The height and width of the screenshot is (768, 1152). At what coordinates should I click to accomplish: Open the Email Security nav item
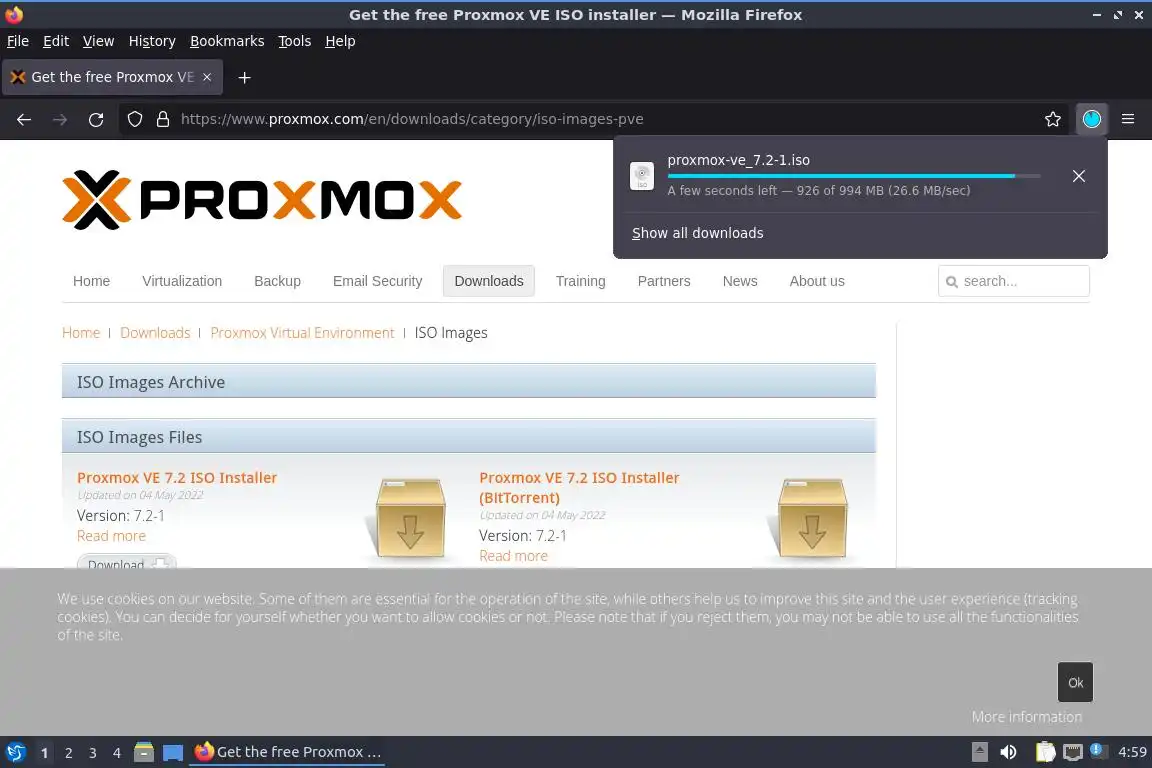(378, 281)
